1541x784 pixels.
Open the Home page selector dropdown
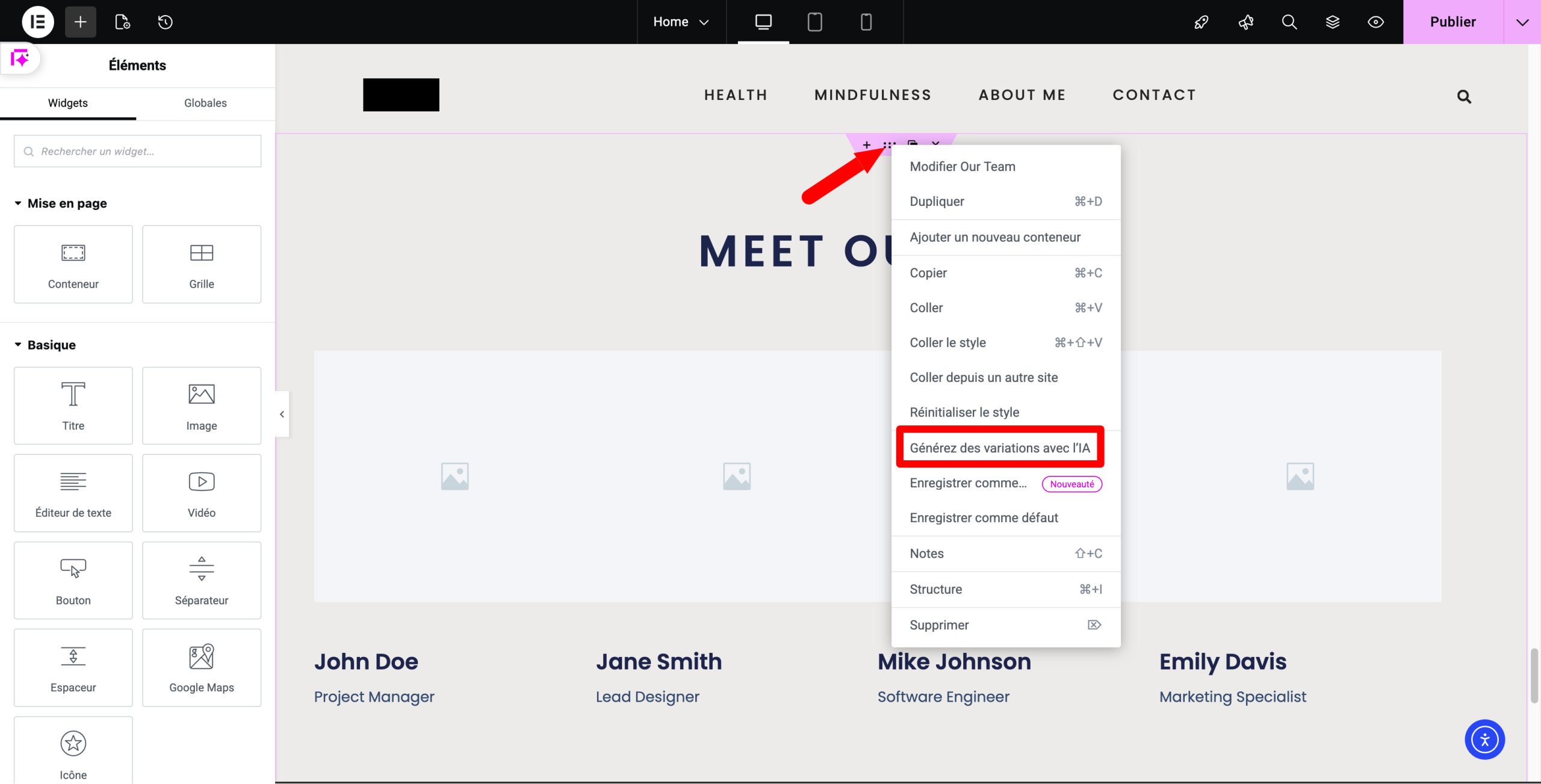pos(681,22)
